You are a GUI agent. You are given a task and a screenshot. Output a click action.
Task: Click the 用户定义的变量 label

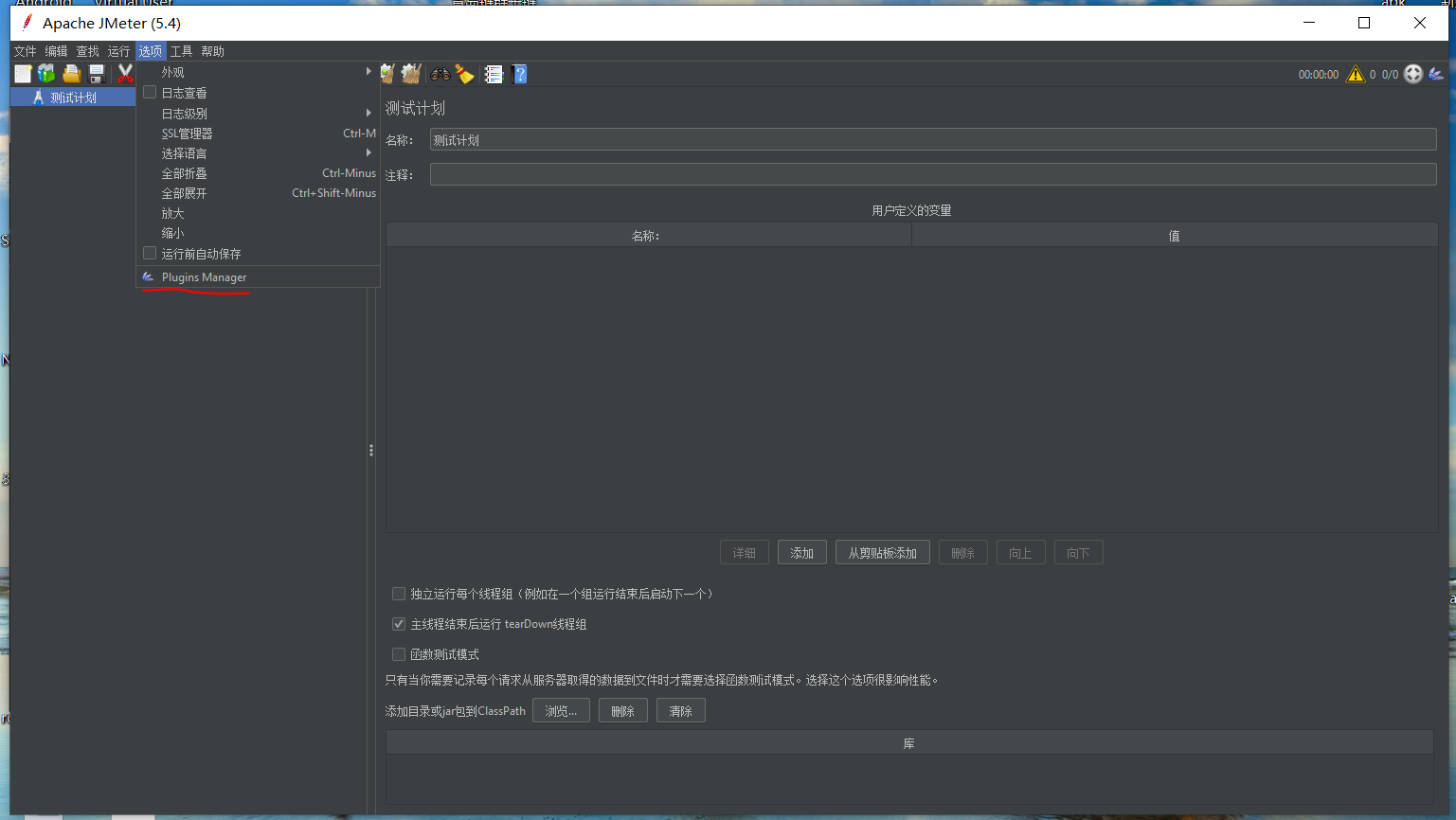point(911,210)
